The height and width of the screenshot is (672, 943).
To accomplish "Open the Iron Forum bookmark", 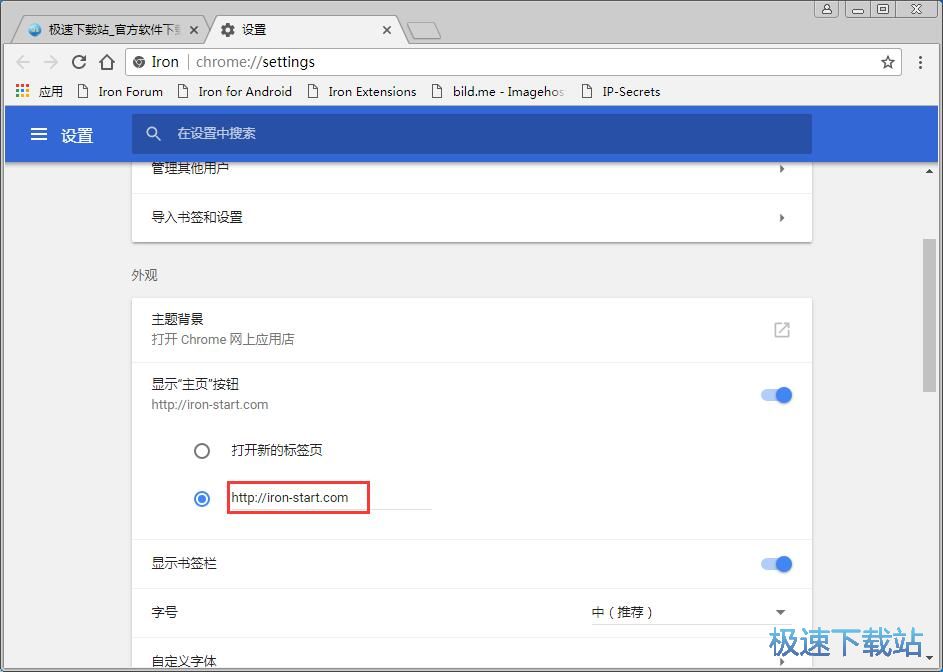I will point(120,91).
